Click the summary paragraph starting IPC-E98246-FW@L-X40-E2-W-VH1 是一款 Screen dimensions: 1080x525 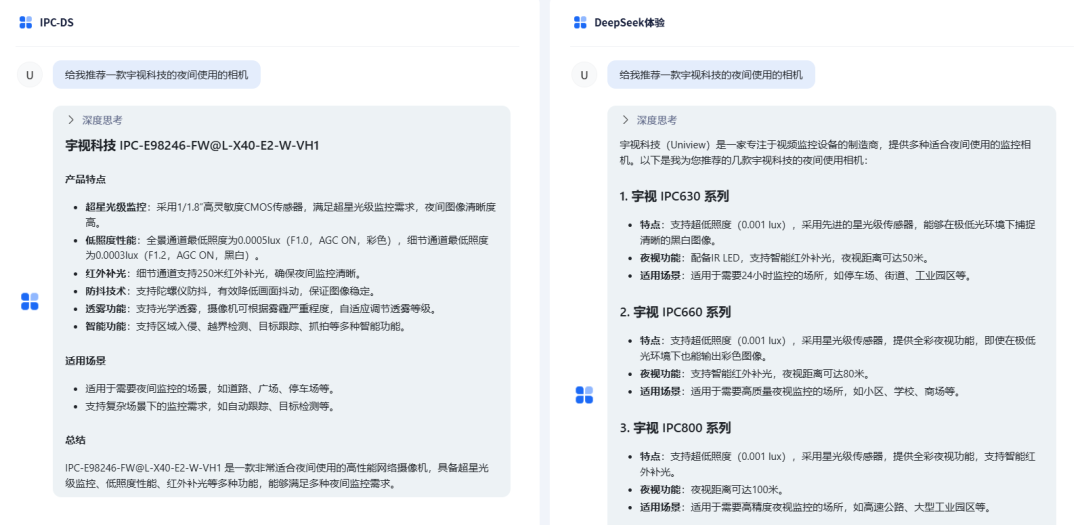click(277, 475)
